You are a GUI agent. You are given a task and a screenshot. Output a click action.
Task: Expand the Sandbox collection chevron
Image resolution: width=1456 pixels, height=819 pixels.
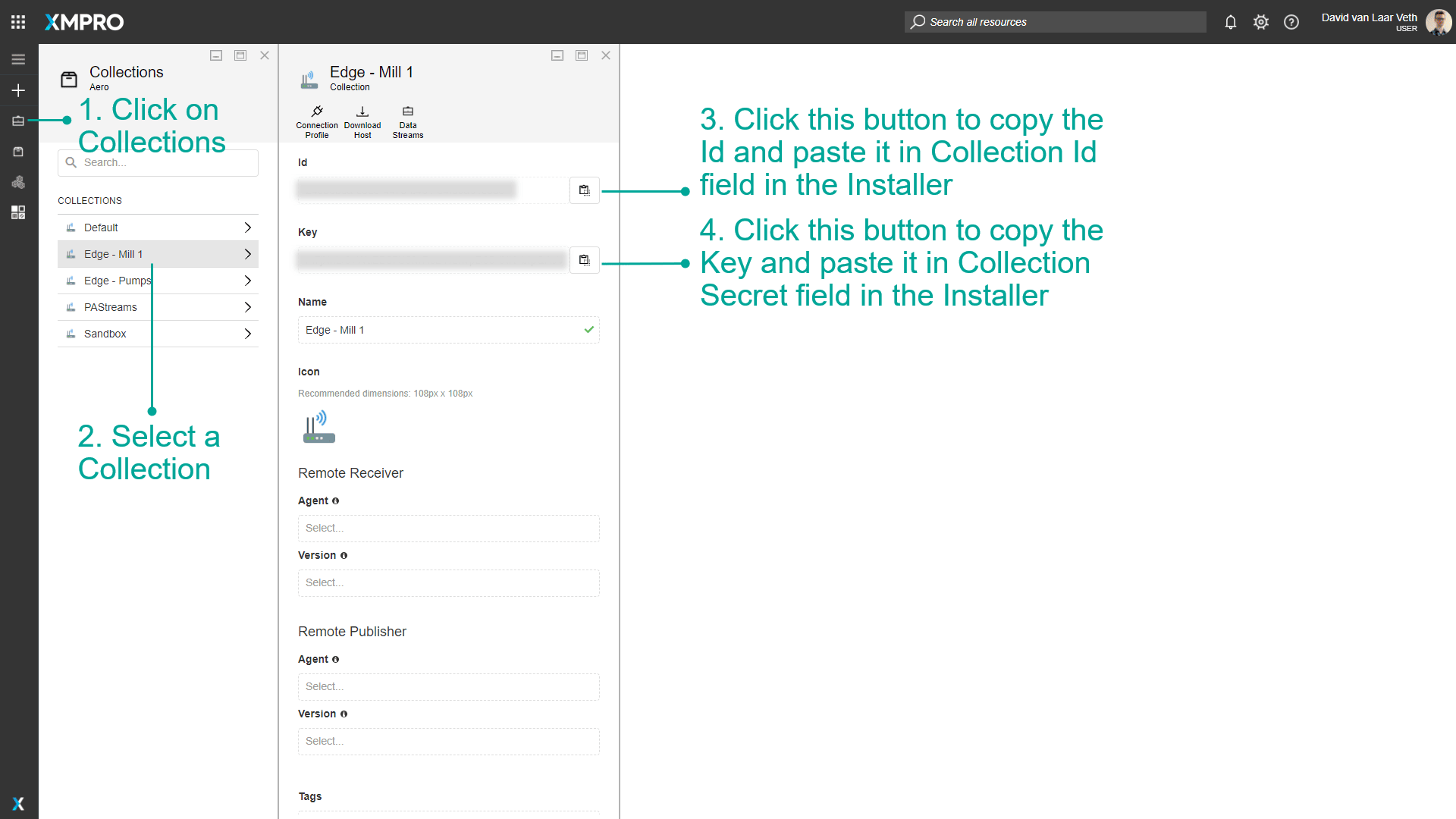click(x=247, y=333)
